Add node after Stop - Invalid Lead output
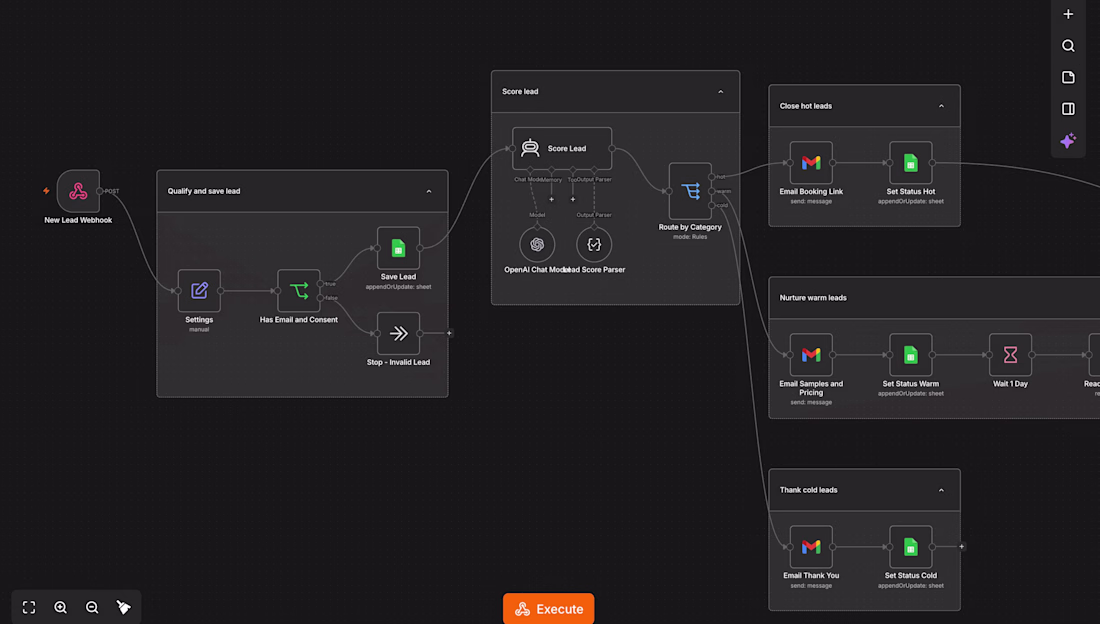The height and width of the screenshot is (624, 1100). (x=450, y=333)
